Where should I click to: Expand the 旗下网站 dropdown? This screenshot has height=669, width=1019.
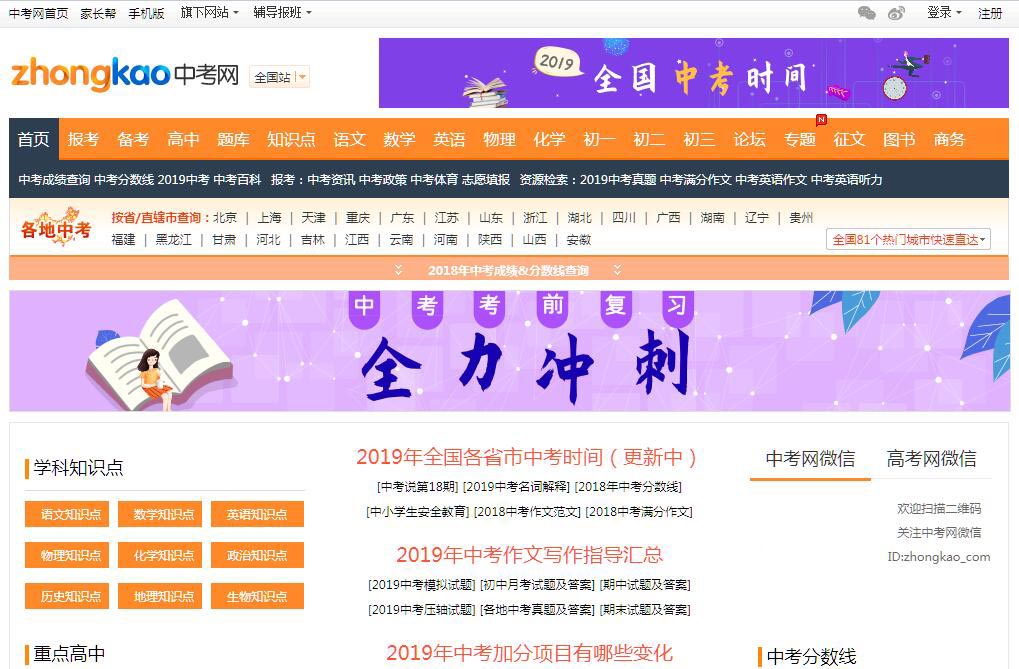click(209, 13)
